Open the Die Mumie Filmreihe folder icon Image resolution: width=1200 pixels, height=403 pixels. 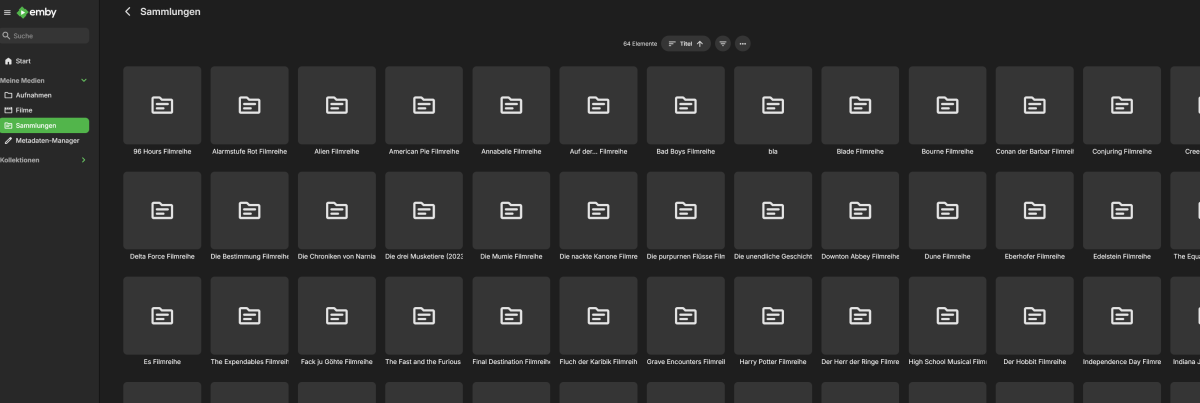(511, 210)
